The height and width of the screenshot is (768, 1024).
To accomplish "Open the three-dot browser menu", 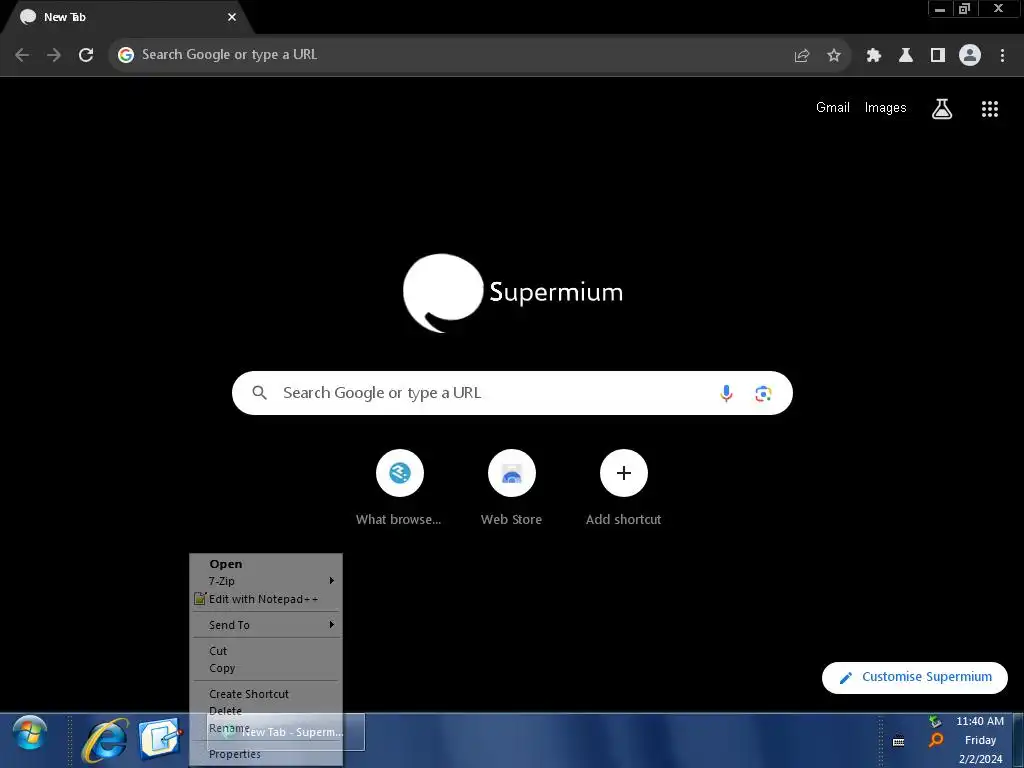I will click(1002, 56).
